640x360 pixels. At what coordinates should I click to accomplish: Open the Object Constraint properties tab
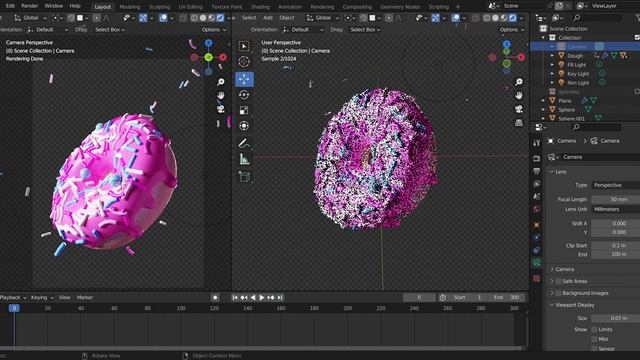537,250
